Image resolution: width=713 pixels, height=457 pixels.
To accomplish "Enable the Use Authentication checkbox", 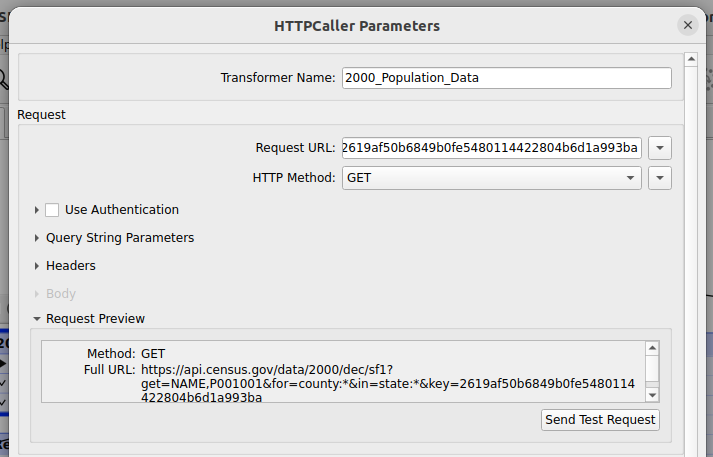I will (x=52, y=210).
